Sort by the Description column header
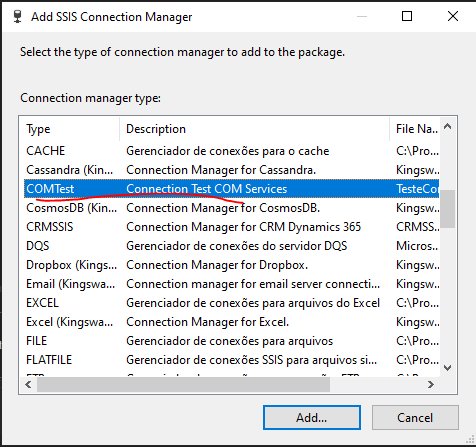Image resolution: width=476 pixels, height=447 pixels. [x=254, y=129]
